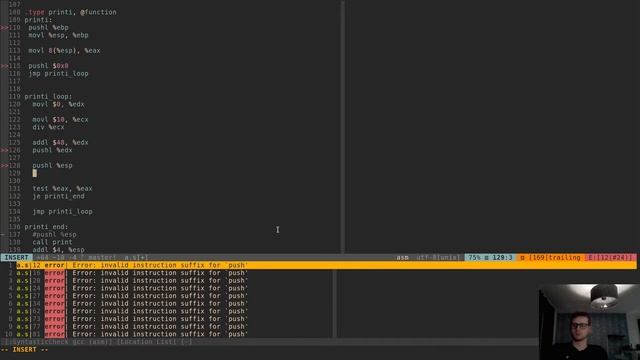The width and height of the screenshot is (640, 360).
Task: Click the error sign marker on line 128
Action: point(4,166)
